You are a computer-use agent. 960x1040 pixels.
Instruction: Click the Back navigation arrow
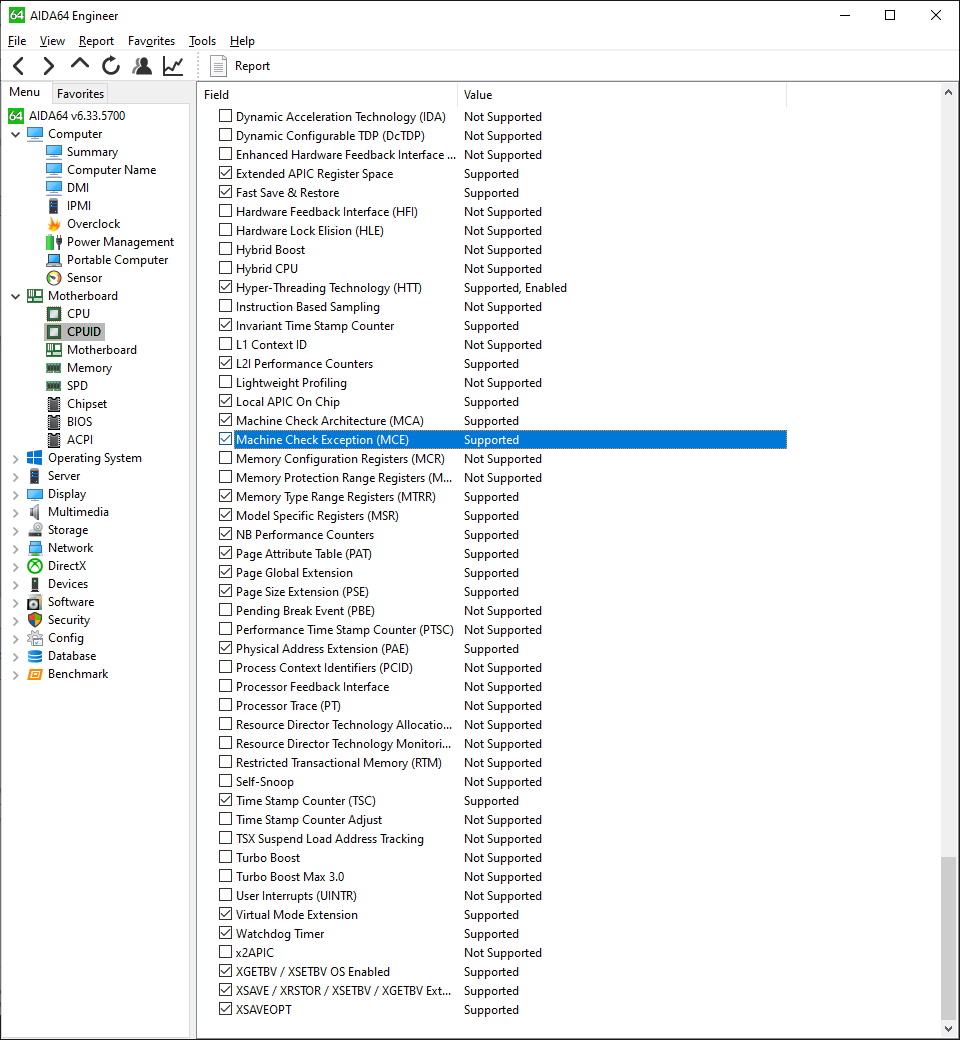tap(19, 66)
